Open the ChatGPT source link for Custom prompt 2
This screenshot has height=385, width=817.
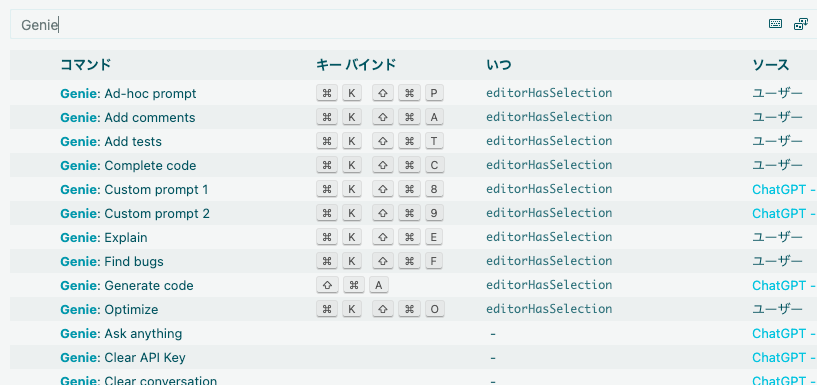(x=784, y=214)
